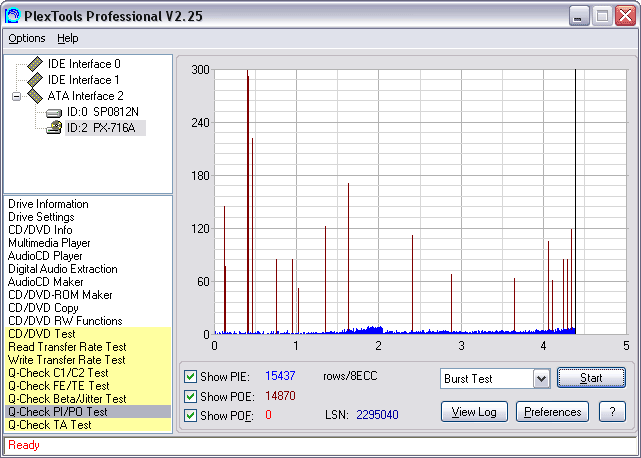The image size is (641, 458).
Task: Click the IDE Interface 1 chip icon
Action: point(35,80)
